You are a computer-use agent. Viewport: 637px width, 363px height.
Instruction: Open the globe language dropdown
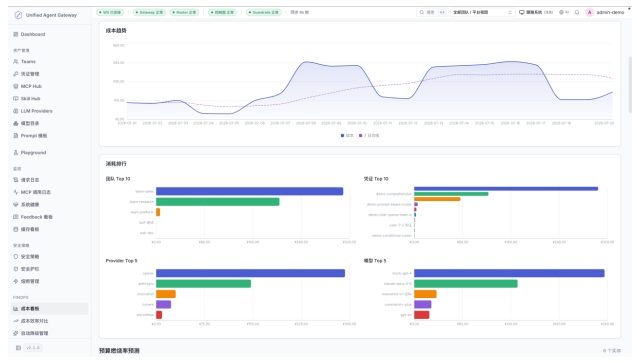click(x=564, y=13)
